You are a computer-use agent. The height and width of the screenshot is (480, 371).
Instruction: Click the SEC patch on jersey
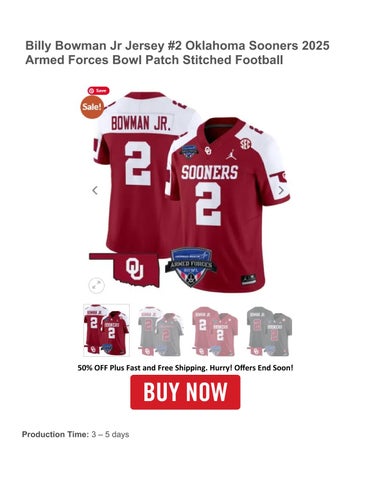click(245, 144)
